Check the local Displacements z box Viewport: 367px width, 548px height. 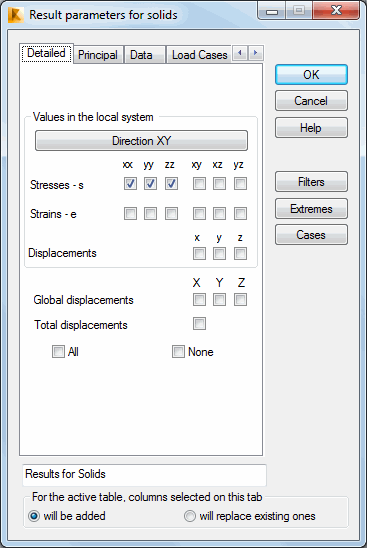tap(240, 254)
